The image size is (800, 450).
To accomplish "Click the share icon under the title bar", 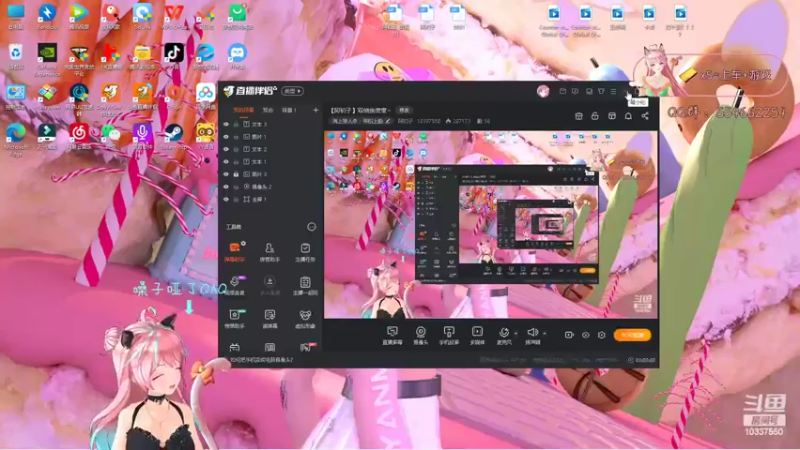I will click(645, 116).
